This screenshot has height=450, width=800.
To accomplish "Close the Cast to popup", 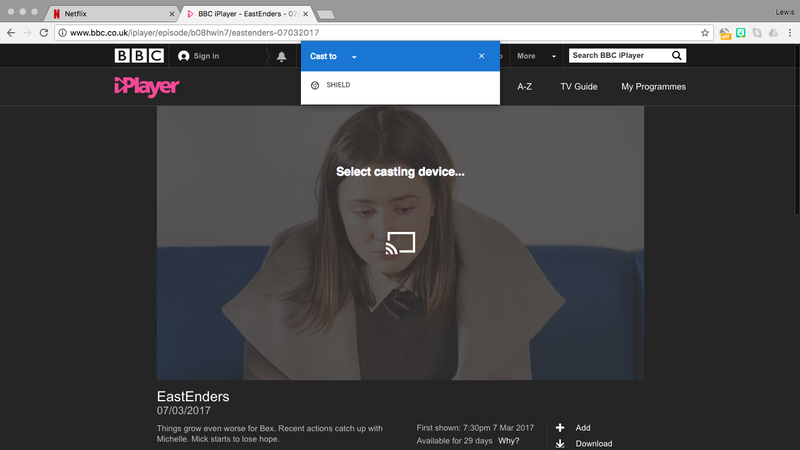I will 481,56.
